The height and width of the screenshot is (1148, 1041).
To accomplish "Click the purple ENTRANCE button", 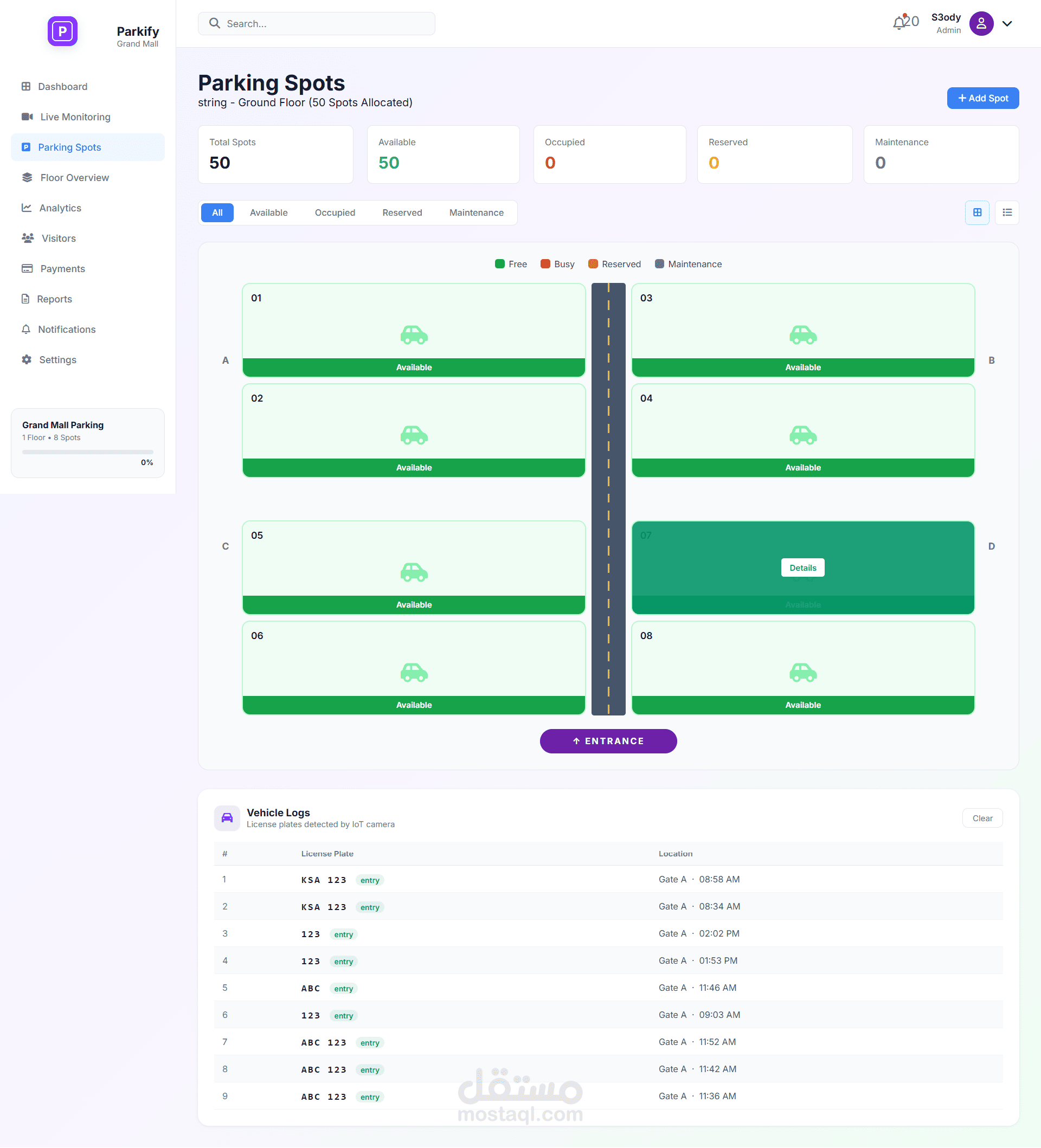I will tap(608, 741).
